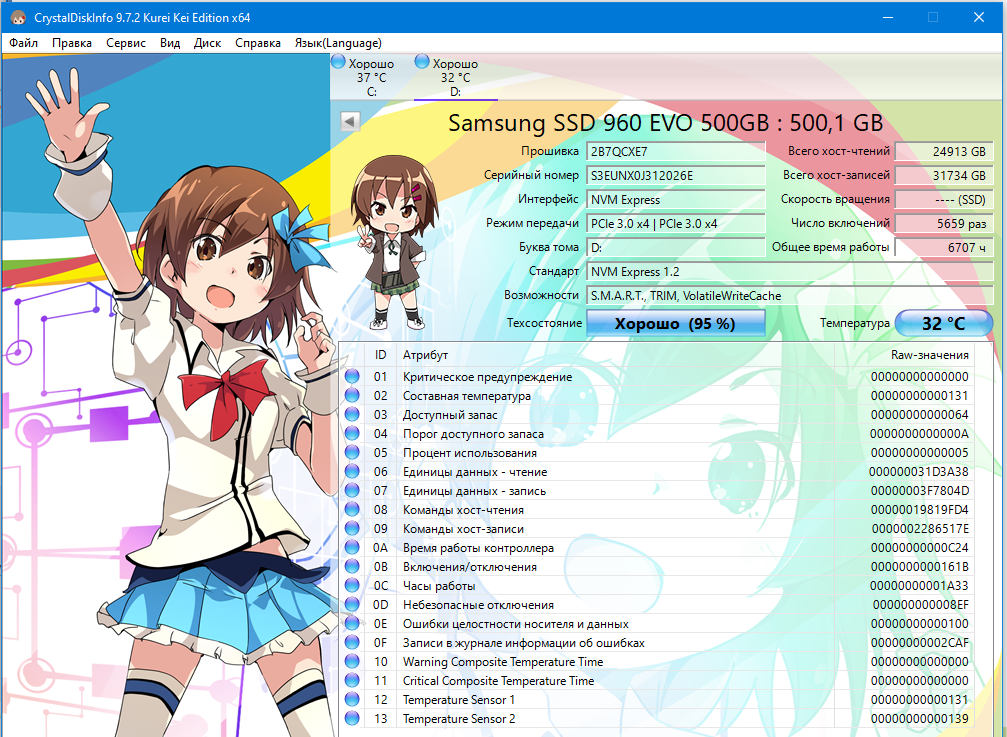Click the previous disk arrow button

tap(350, 121)
